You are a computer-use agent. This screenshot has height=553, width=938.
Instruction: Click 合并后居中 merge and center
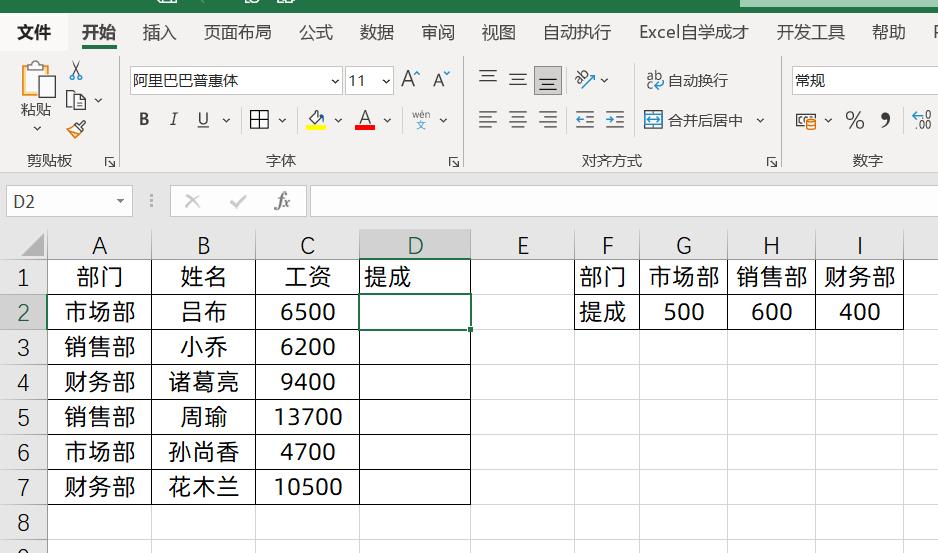tap(694, 120)
